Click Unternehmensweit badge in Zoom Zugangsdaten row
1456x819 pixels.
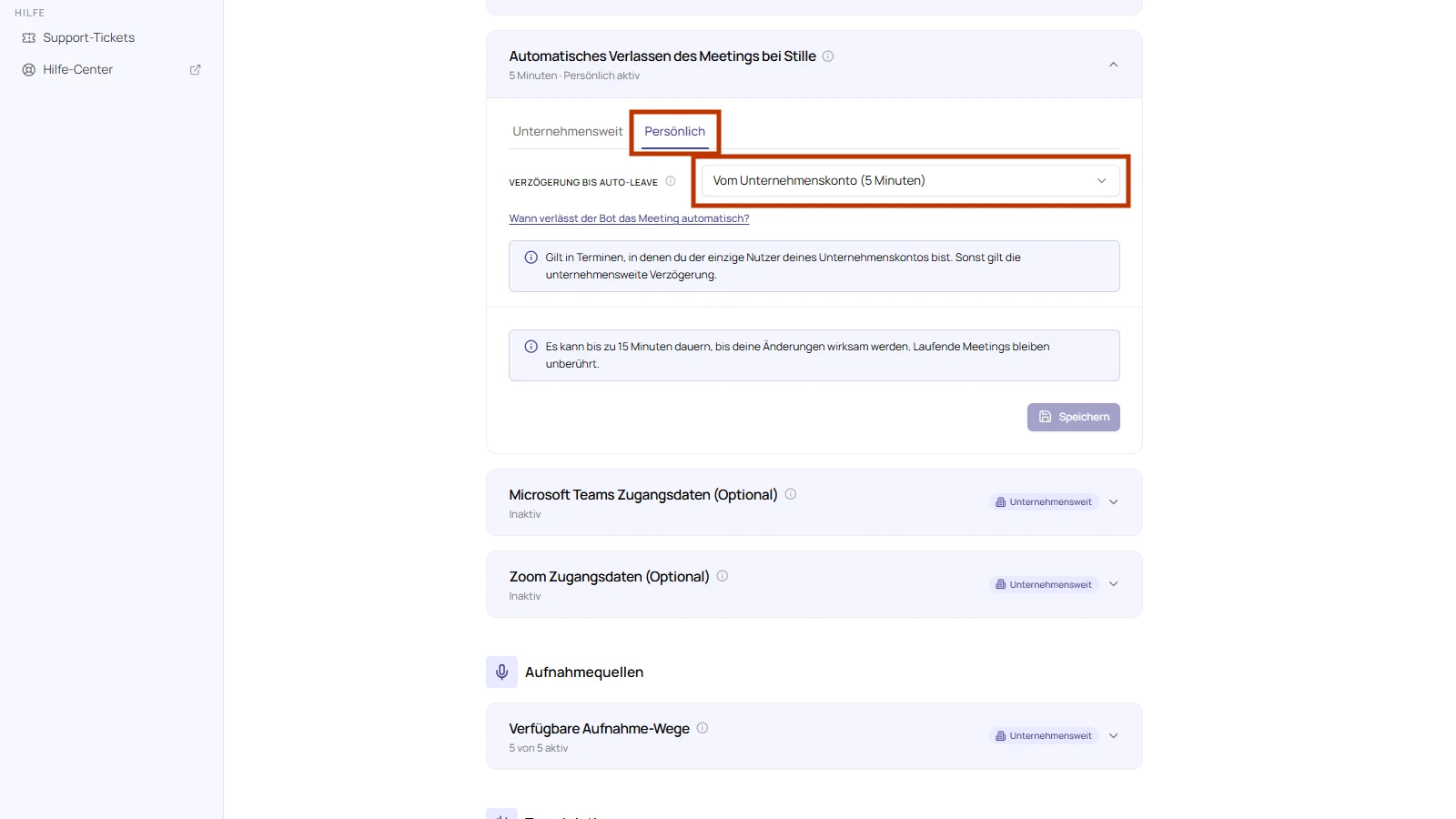[x=1044, y=584]
